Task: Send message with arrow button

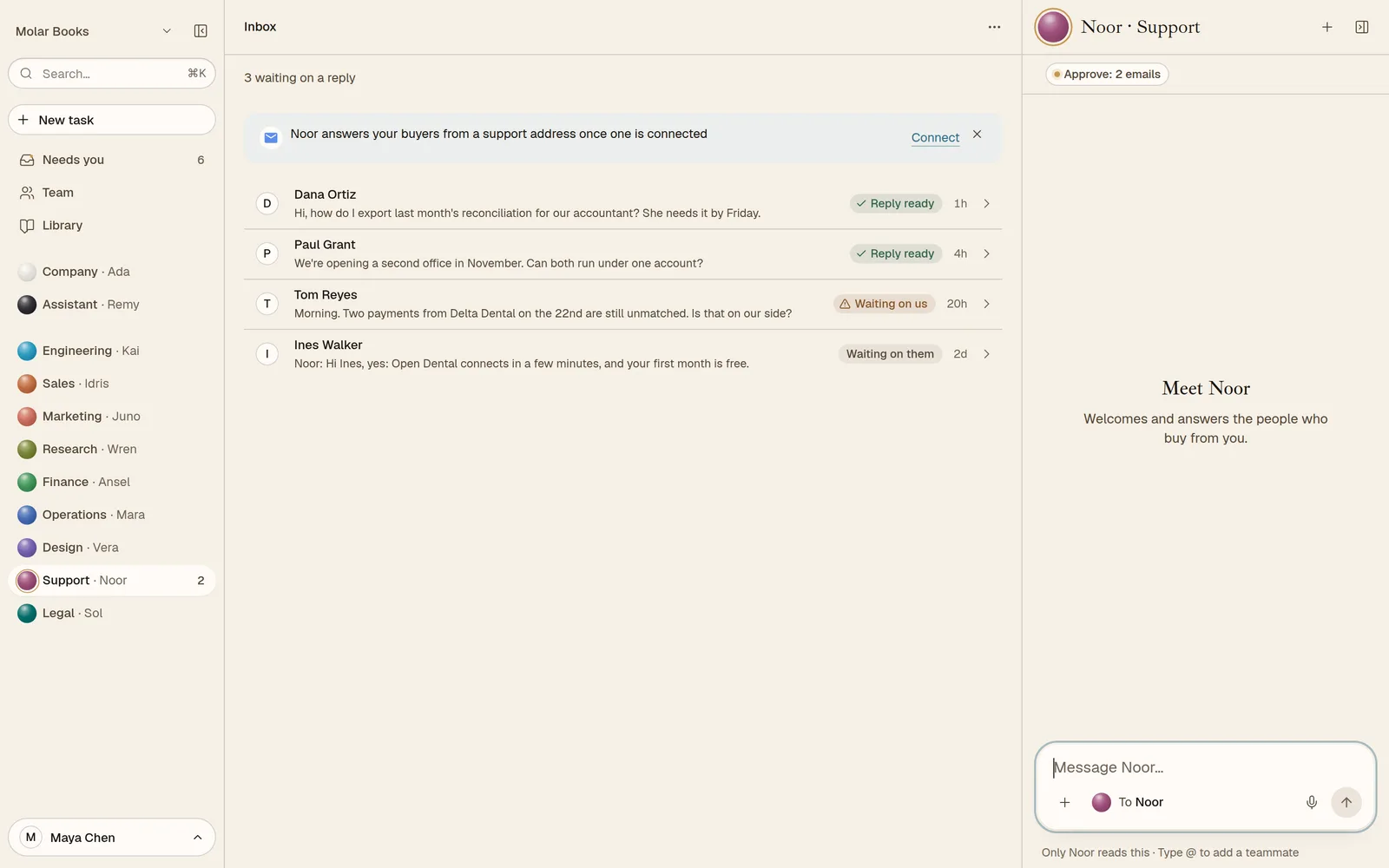Action: pos(1346,803)
